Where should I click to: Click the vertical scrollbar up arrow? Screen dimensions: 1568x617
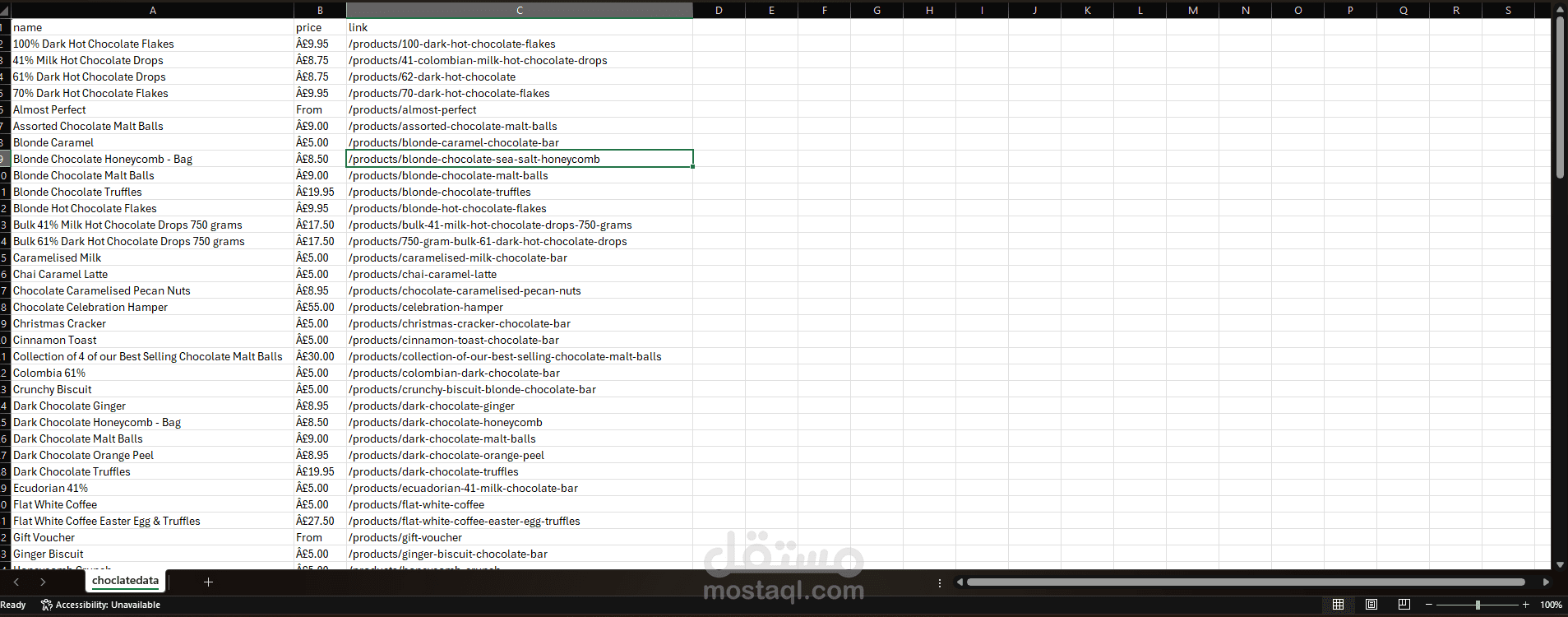tap(1560, 9)
